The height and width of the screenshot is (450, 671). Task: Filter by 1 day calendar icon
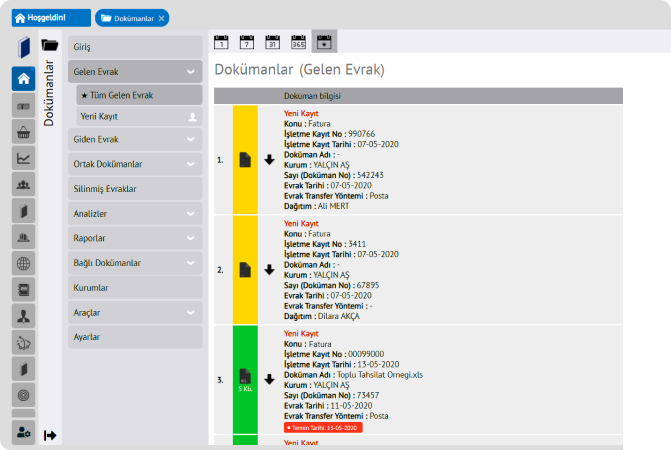(x=221, y=42)
